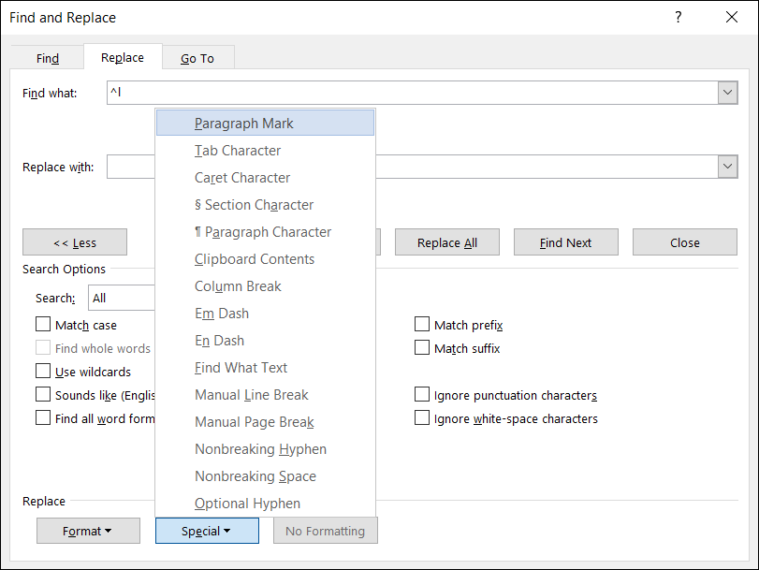Enable the Match case checkbox
Viewport: 759px width, 570px height.
[x=43, y=324]
